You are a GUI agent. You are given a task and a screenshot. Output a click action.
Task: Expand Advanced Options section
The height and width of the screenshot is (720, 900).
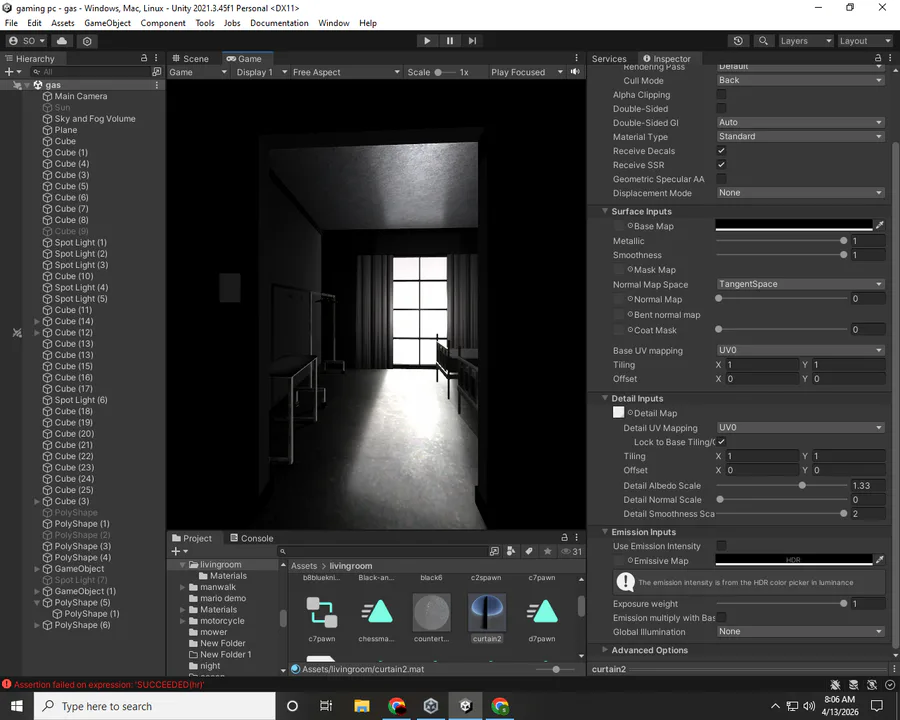(605, 649)
